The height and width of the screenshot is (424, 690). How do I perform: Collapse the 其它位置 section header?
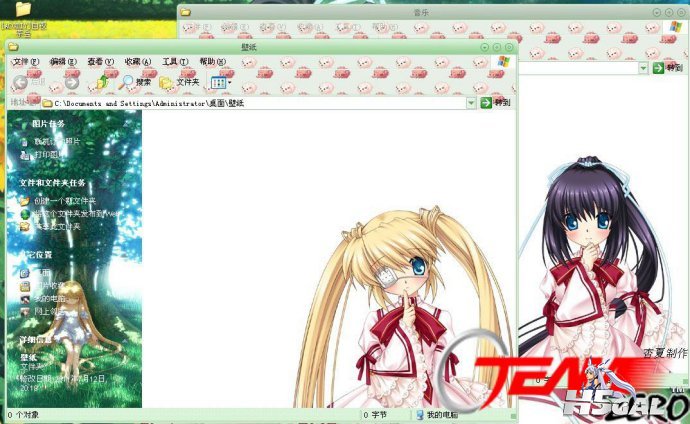click(x=38, y=255)
